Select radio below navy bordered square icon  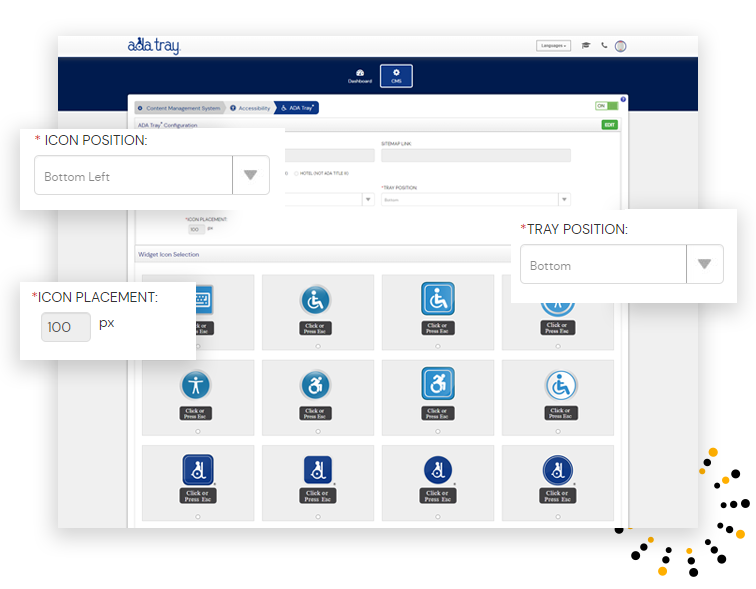click(x=198, y=517)
